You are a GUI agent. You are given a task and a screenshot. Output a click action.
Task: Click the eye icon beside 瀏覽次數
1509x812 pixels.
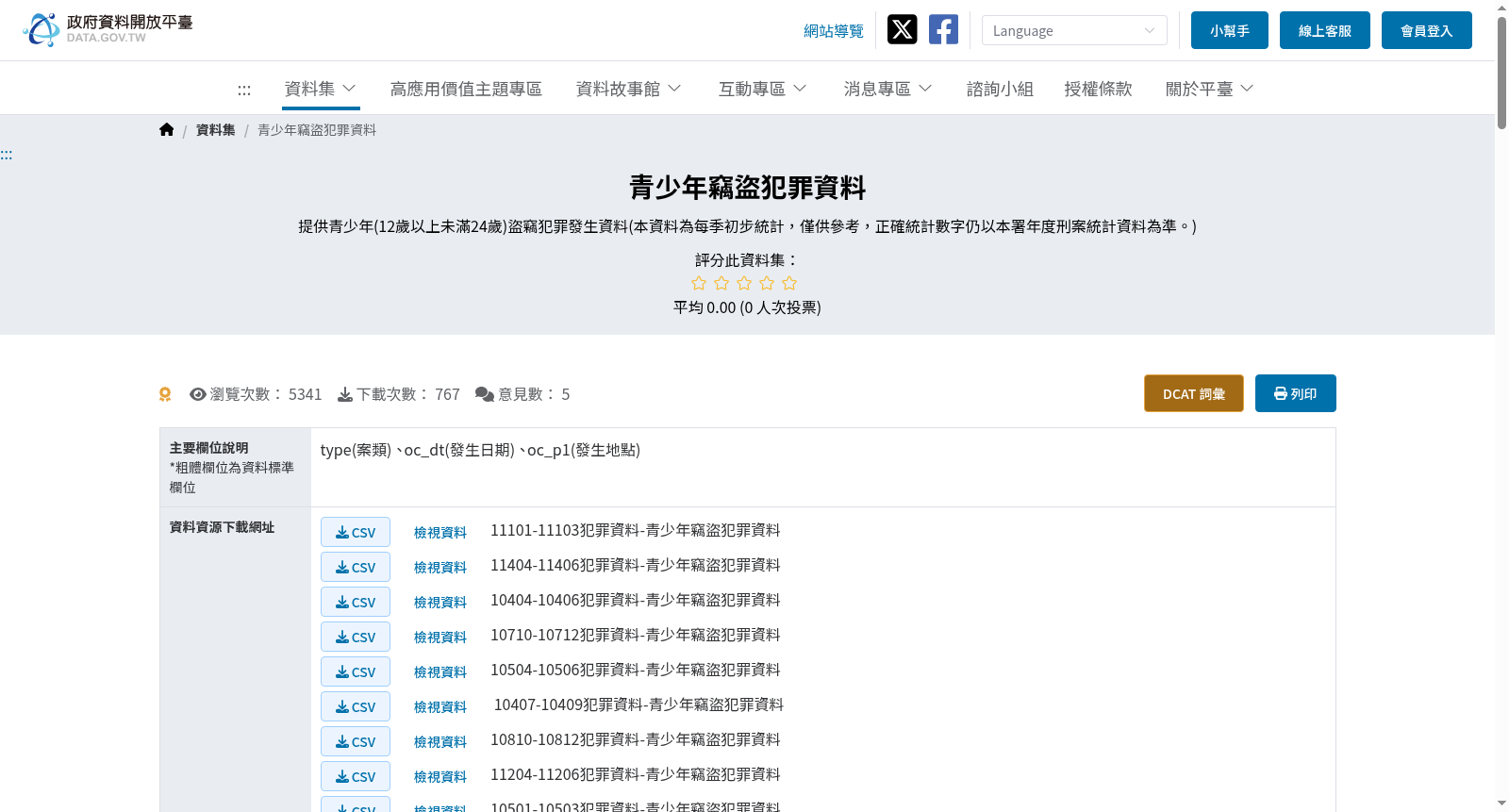tap(198, 394)
